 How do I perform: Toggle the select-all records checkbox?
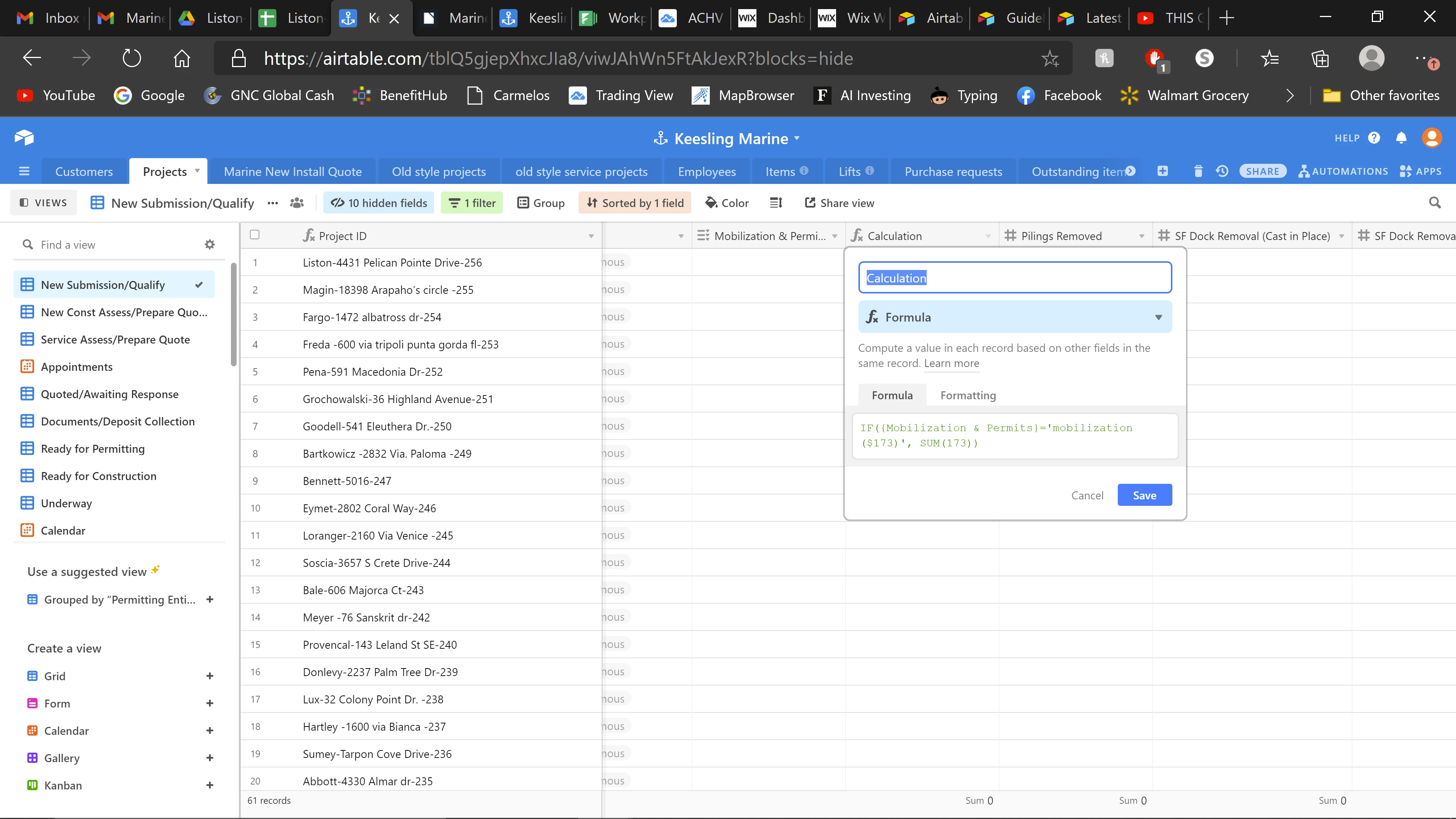point(255,235)
